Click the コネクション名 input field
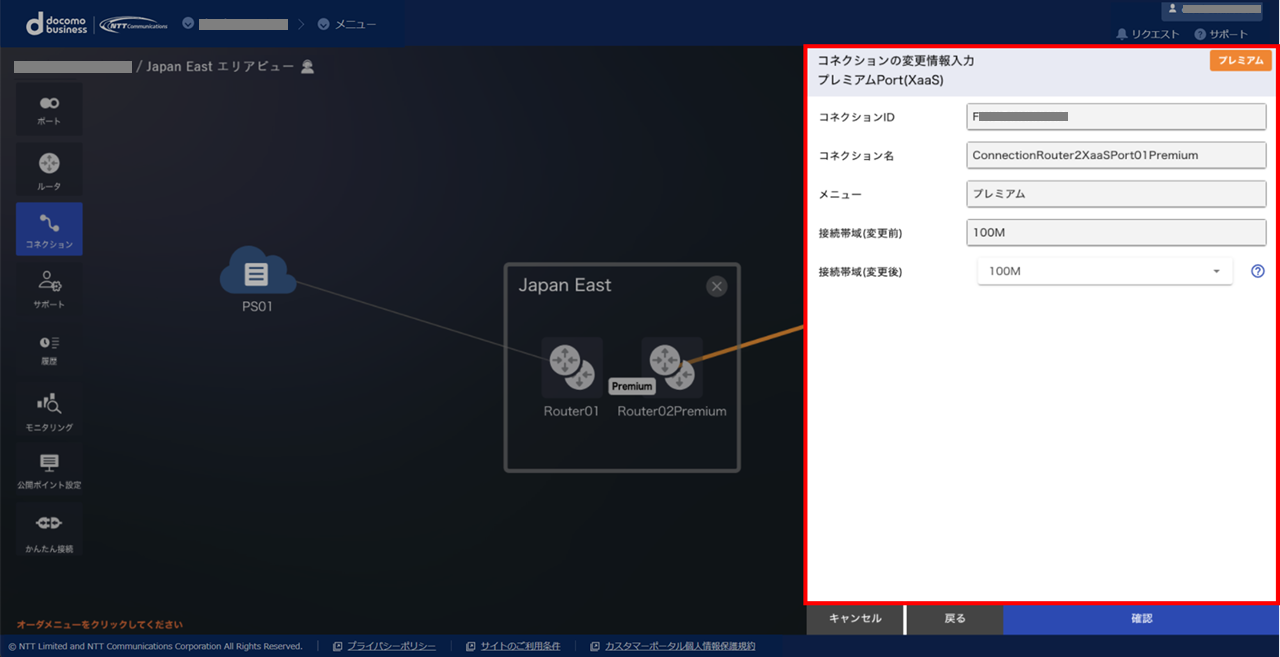The width and height of the screenshot is (1280, 657). tap(1116, 155)
